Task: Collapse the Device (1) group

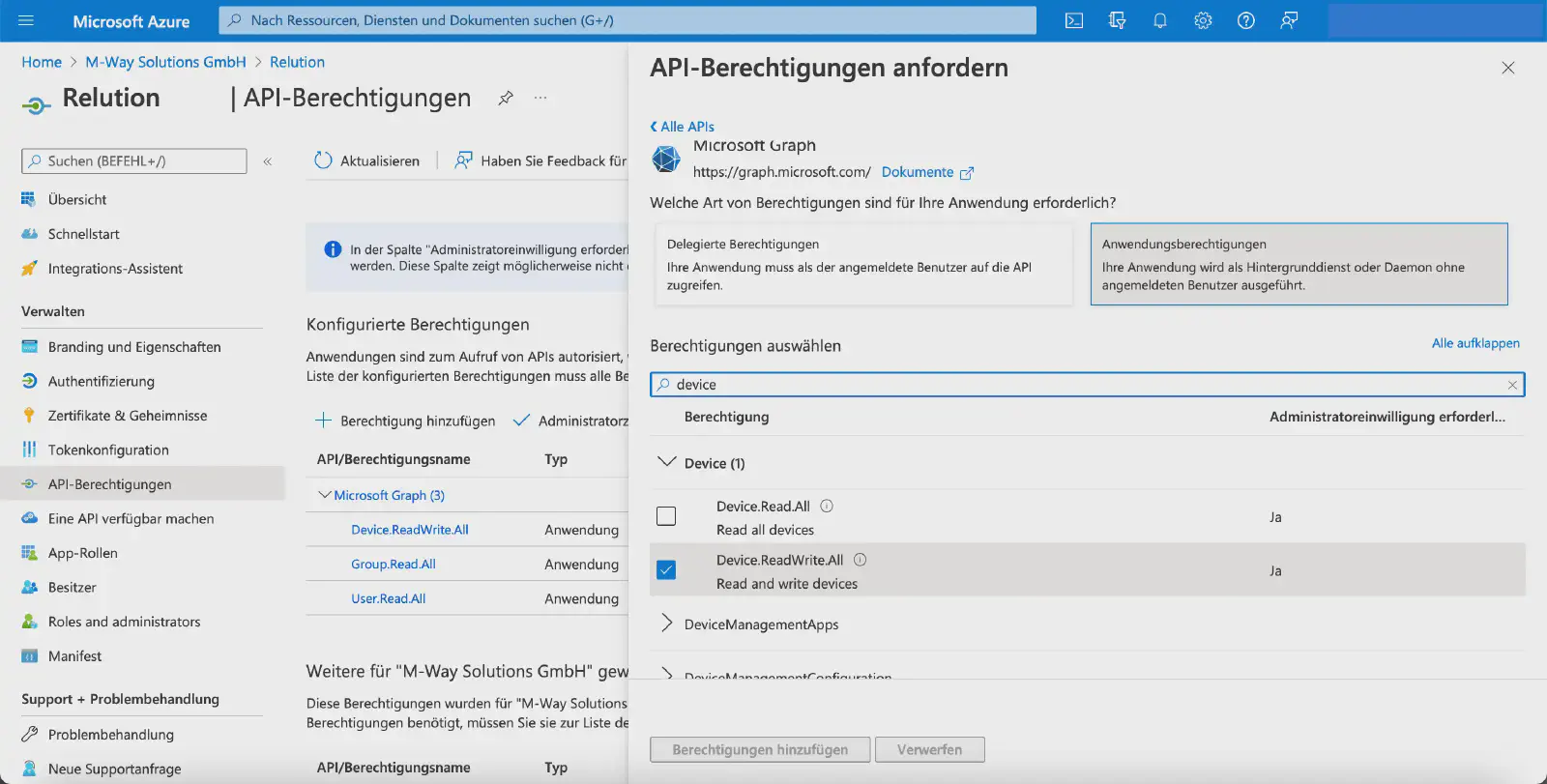Action: point(666,462)
